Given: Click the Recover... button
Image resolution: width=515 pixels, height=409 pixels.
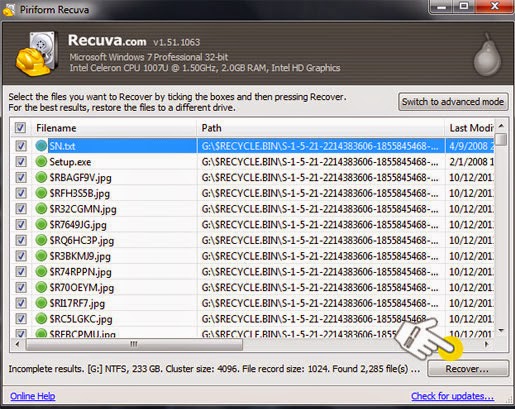Looking at the screenshot, I should click(468, 369).
